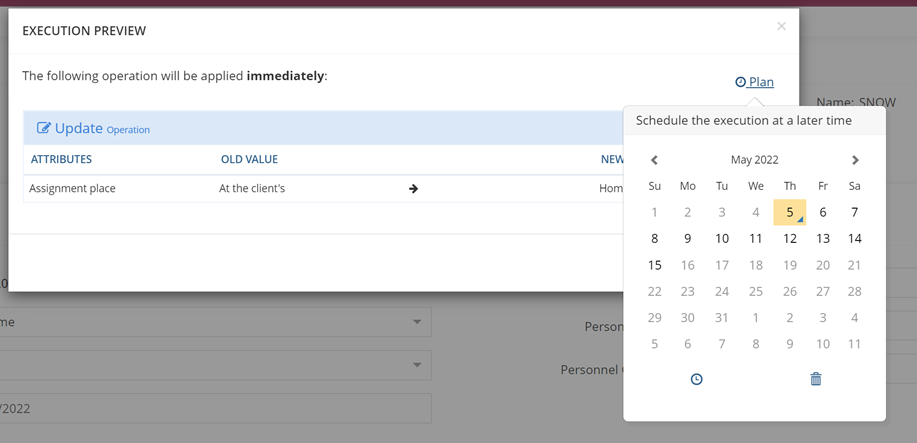Click the date input field below dropdowns

pyautogui.click(x=215, y=408)
